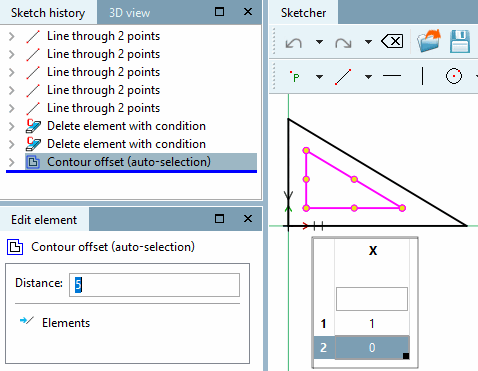Maximize the Edit element panel
This screenshot has width=478, height=371.
click(x=219, y=219)
